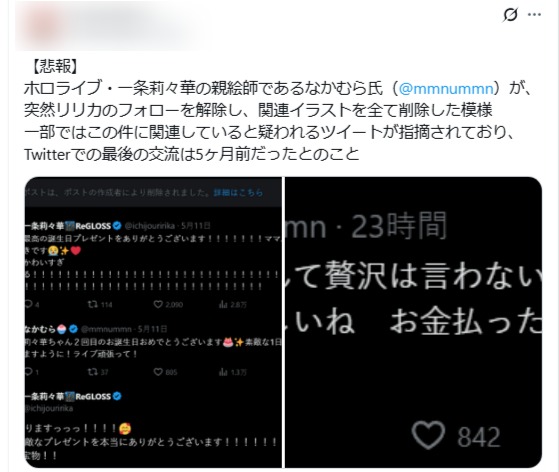Click the @ichijouririka handle dated 5月11日
559x472 pixels.
point(150,226)
